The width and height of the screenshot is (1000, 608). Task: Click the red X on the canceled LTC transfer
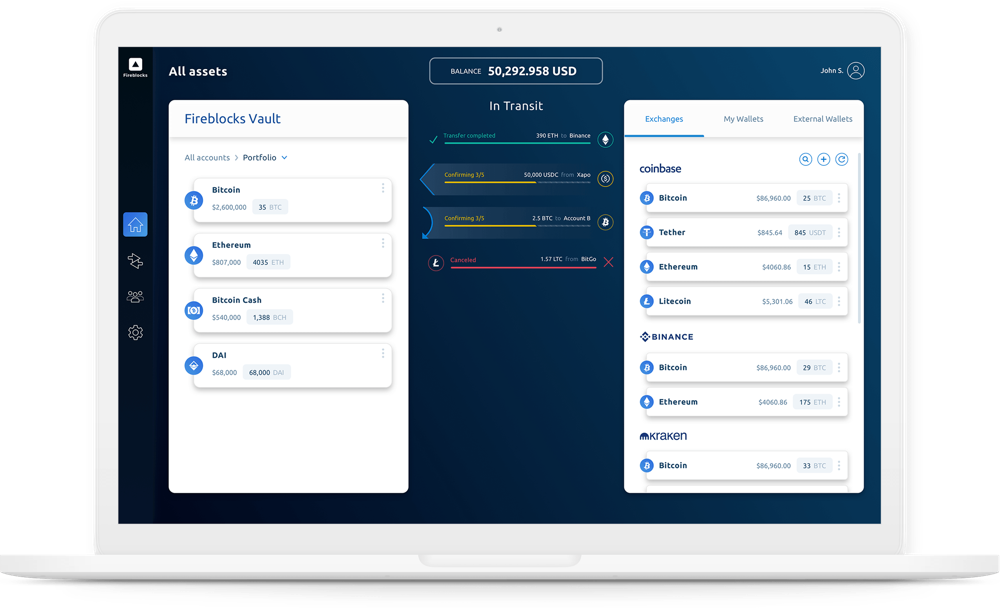tap(608, 263)
